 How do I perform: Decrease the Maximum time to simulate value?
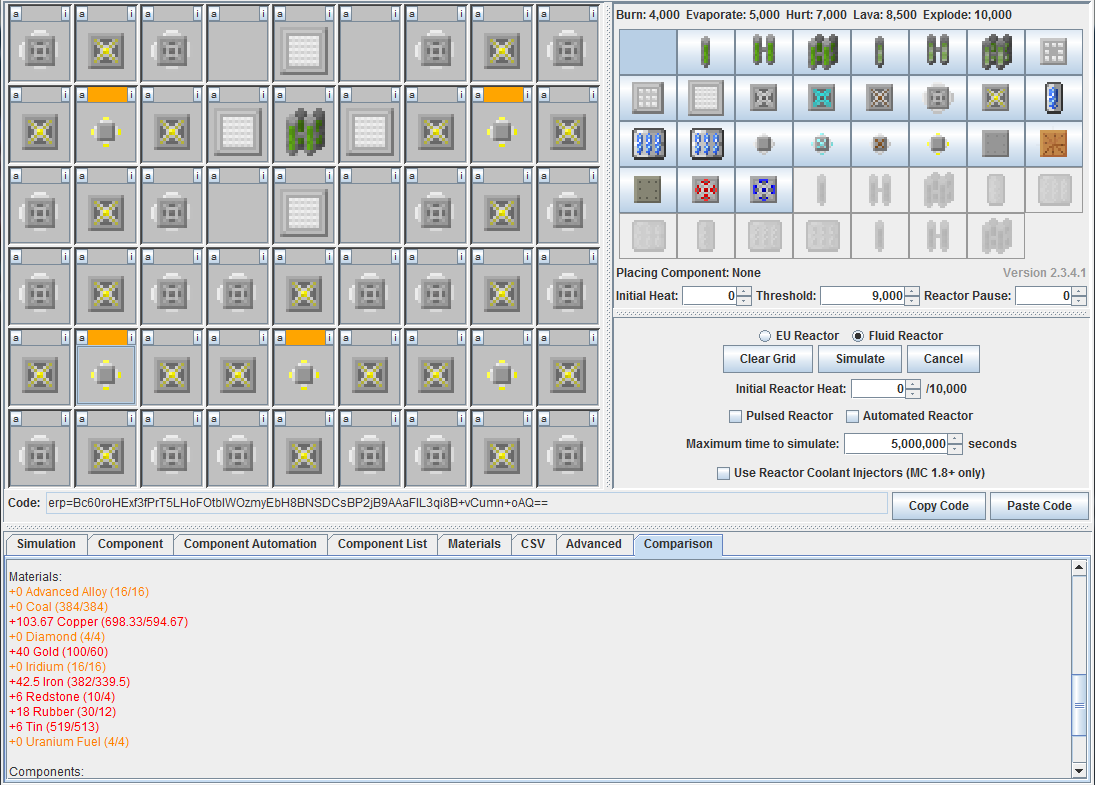click(955, 449)
